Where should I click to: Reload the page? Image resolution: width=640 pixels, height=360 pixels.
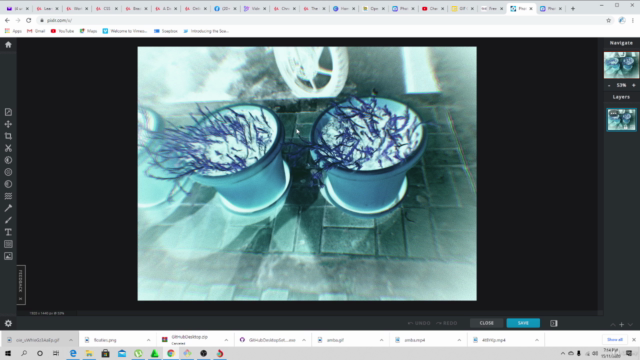click(x=29, y=20)
